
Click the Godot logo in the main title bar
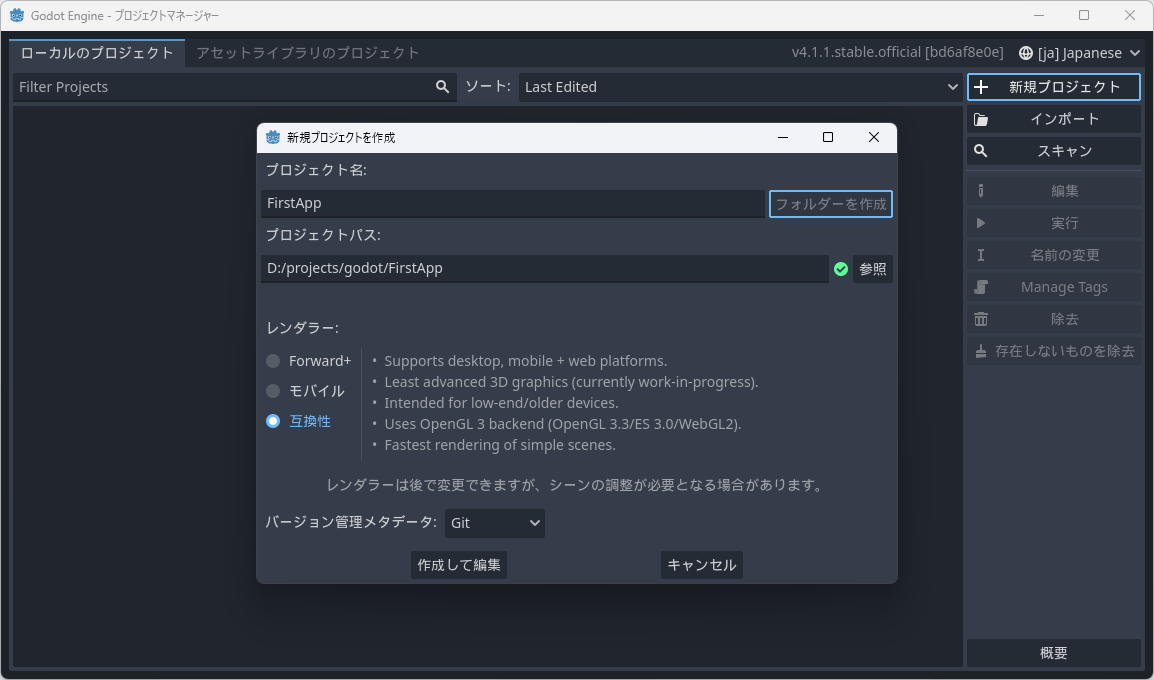(17, 15)
